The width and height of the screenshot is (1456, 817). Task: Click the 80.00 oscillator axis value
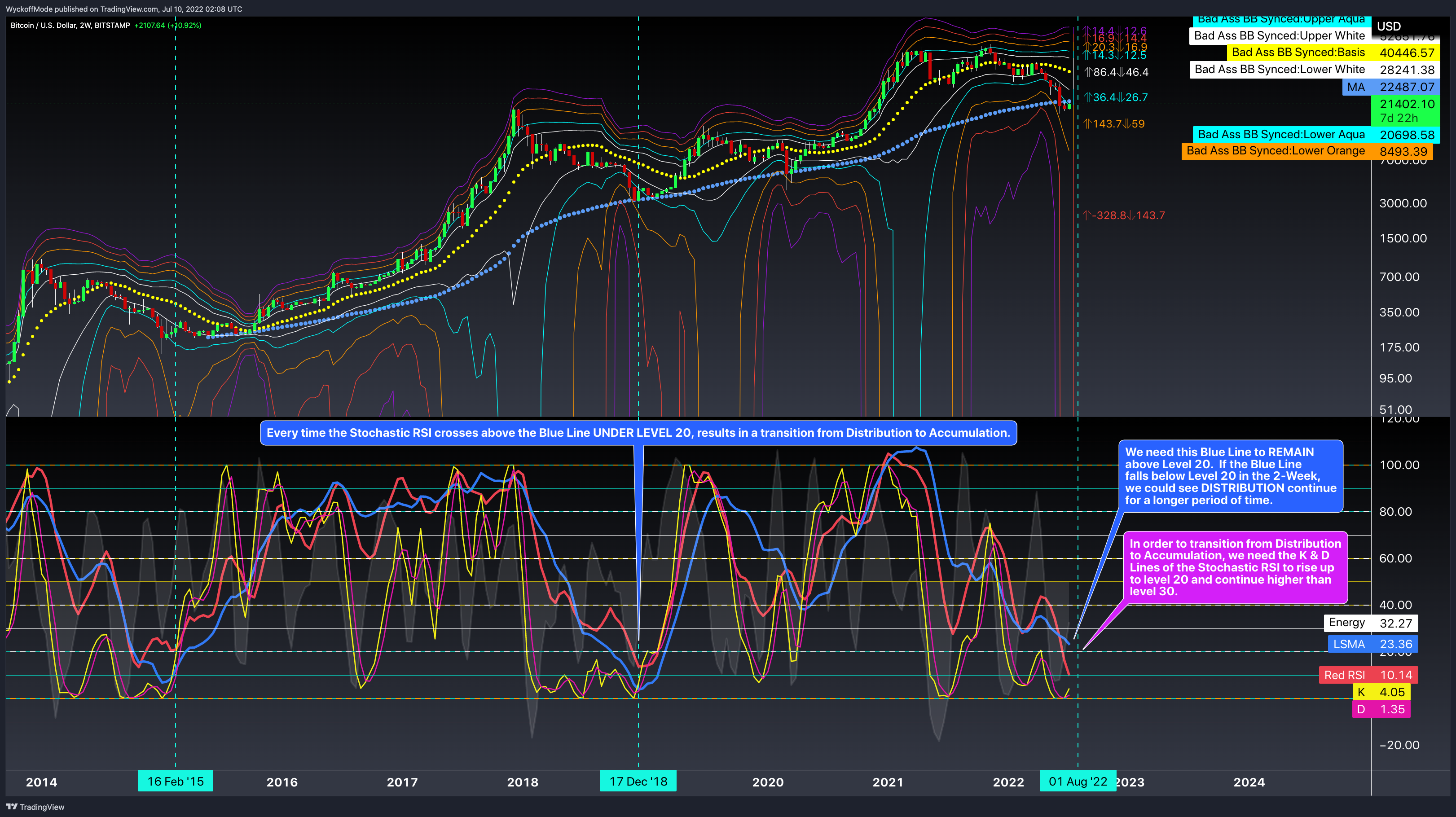1395,511
